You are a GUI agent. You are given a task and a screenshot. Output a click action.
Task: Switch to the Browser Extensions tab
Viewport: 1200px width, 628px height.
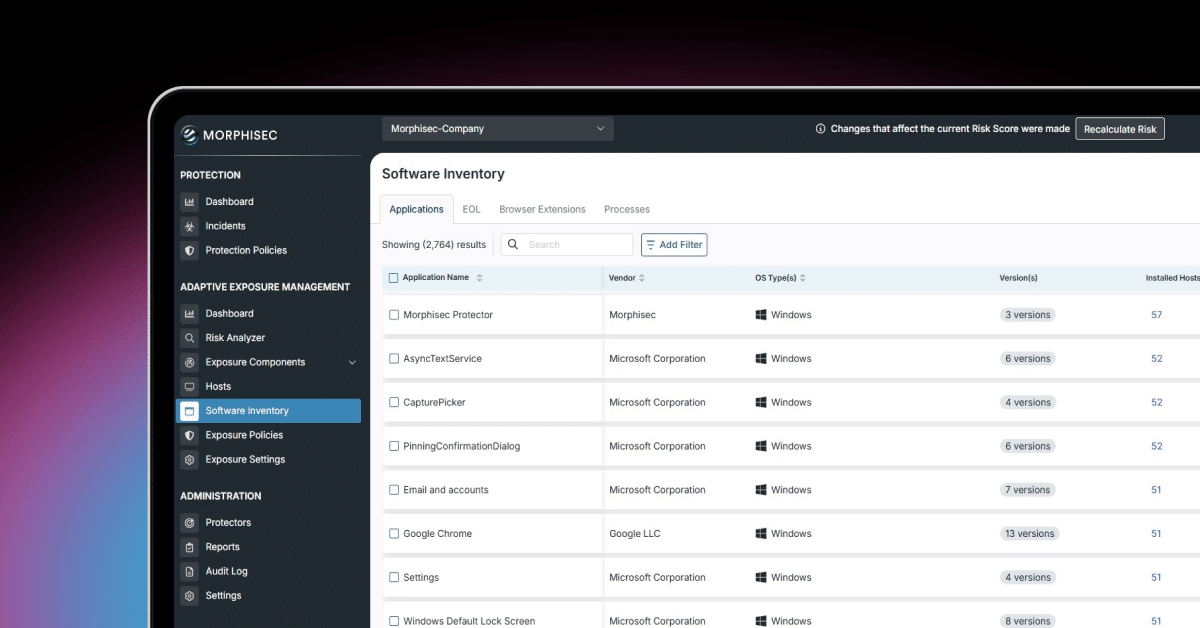tap(542, 209)
